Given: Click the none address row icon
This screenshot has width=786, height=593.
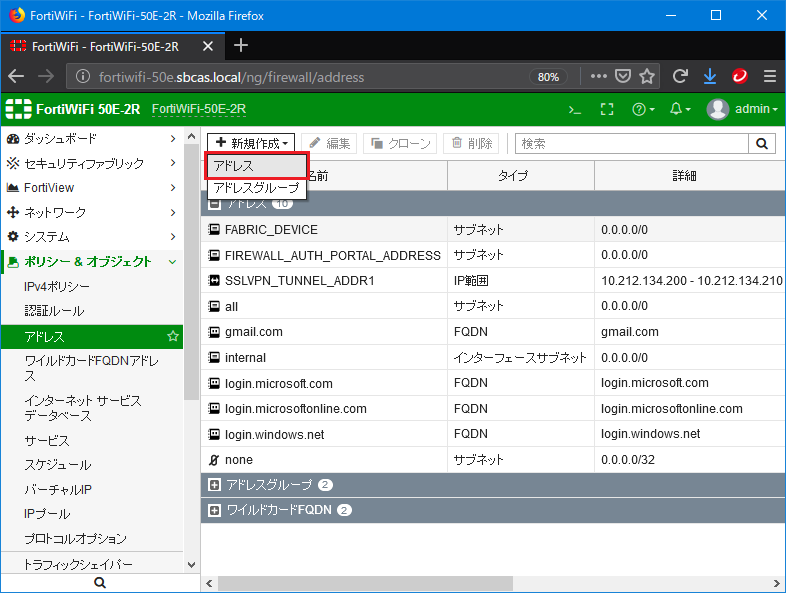Looking at the screenshot, I should pyautogui.click(x=214, y=460).
